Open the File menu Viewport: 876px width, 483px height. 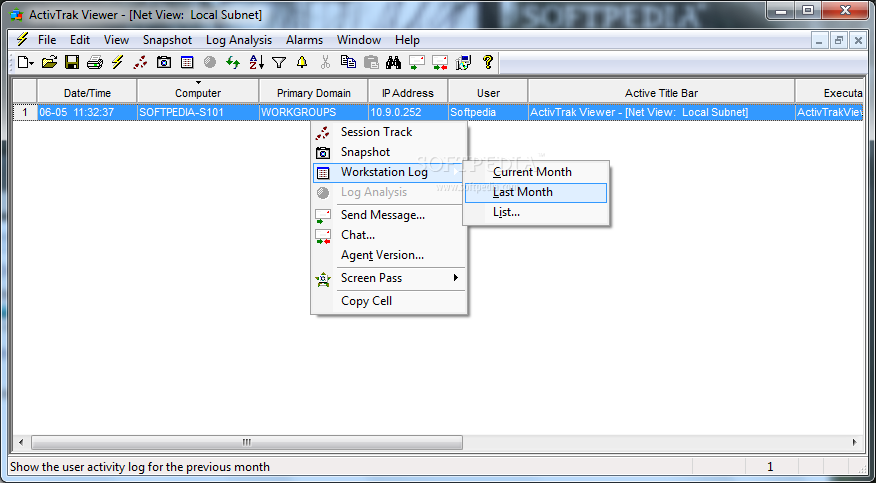point(47,40)
